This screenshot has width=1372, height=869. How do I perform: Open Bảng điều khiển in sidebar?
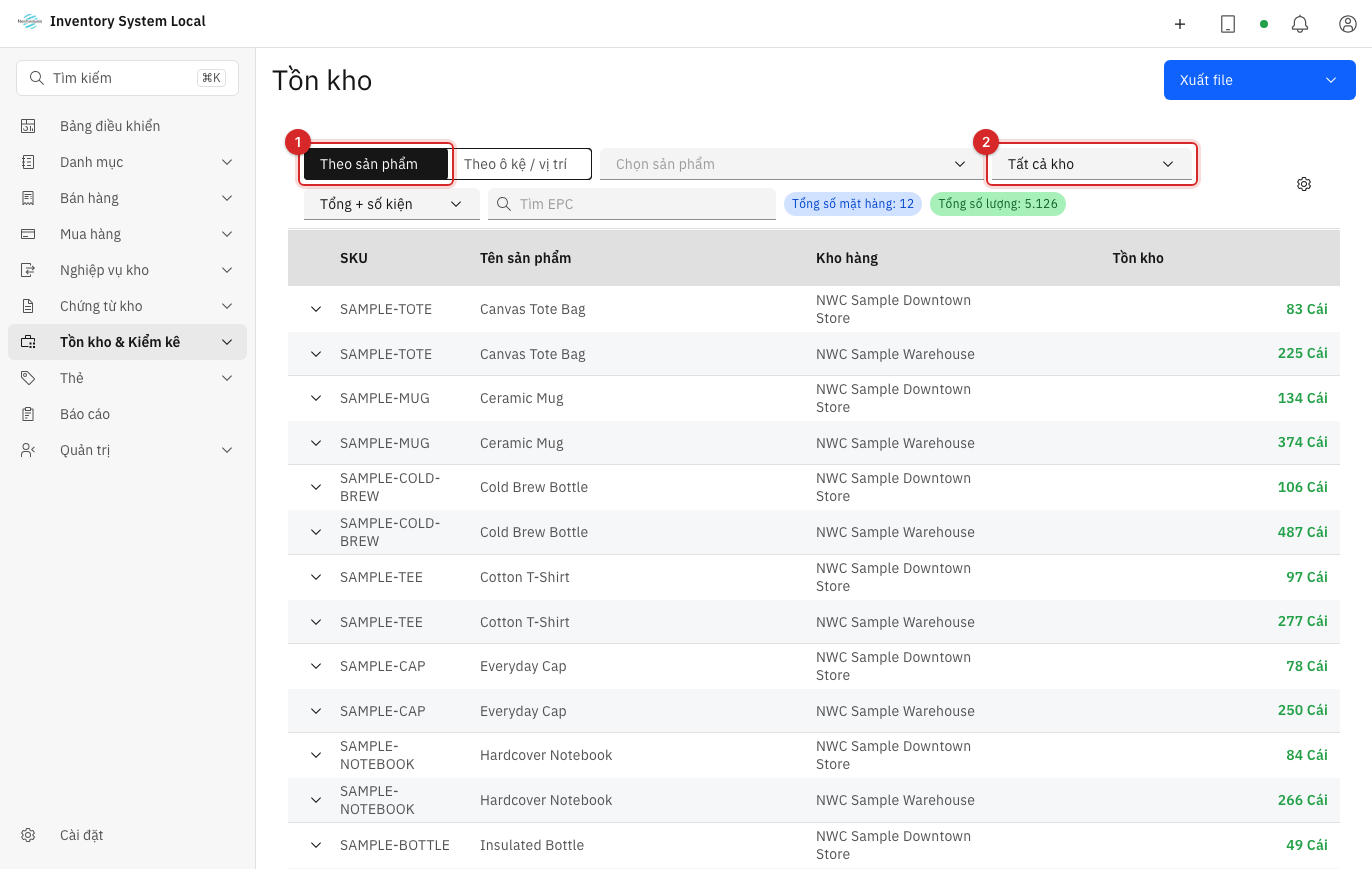tap(127, 126)
